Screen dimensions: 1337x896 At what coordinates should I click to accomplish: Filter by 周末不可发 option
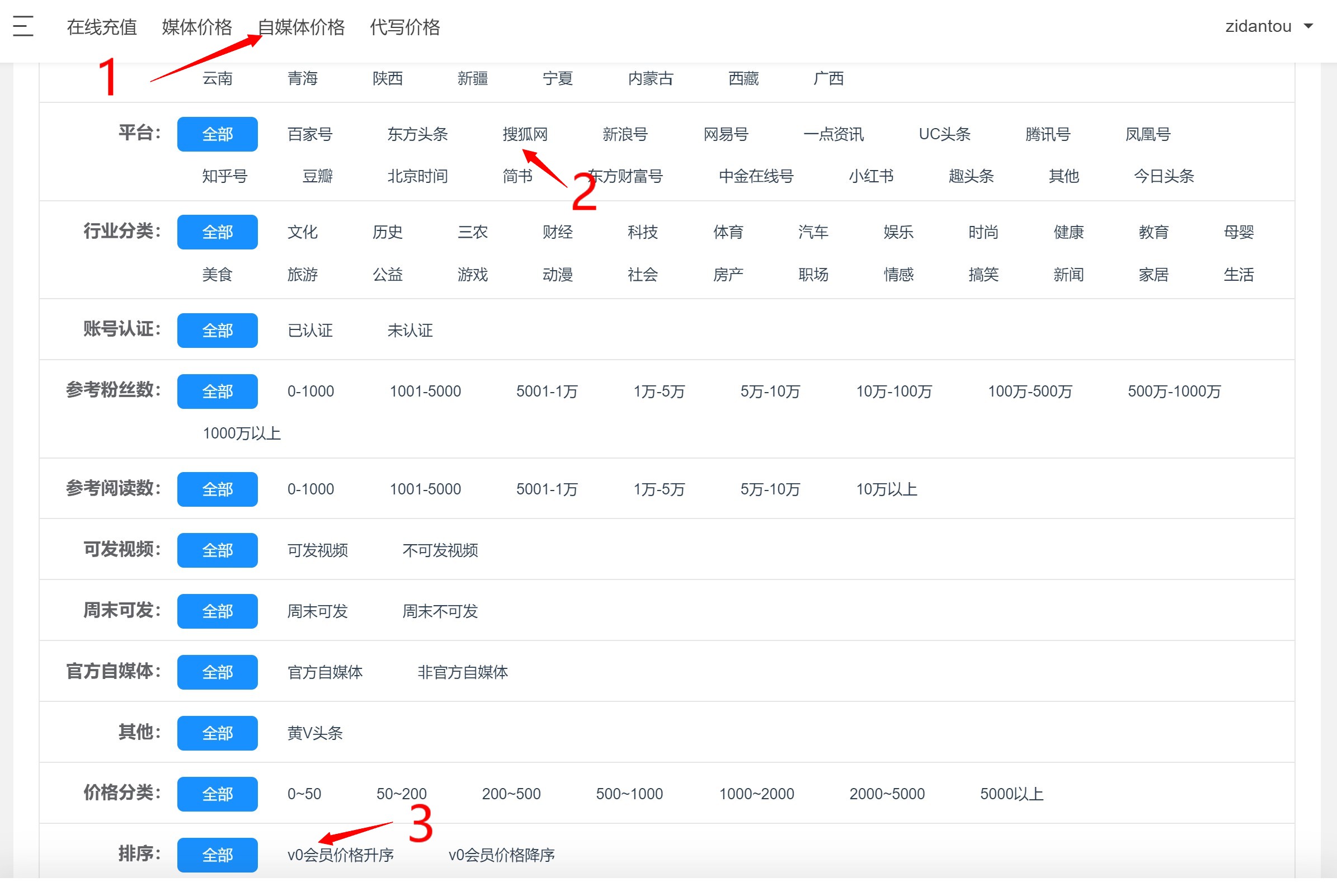click(x=440, y=611)
